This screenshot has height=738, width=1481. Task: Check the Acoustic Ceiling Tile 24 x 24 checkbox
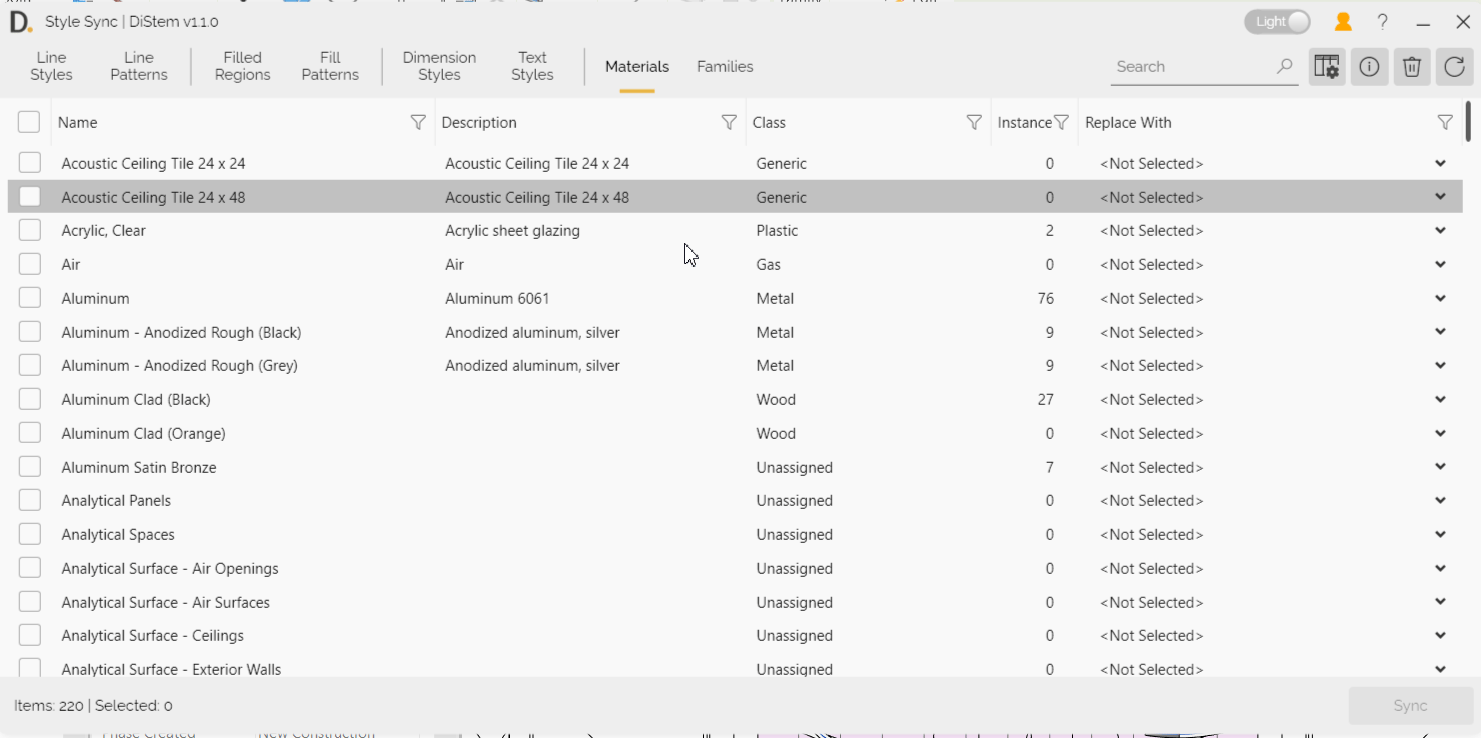tap(30, 163)
